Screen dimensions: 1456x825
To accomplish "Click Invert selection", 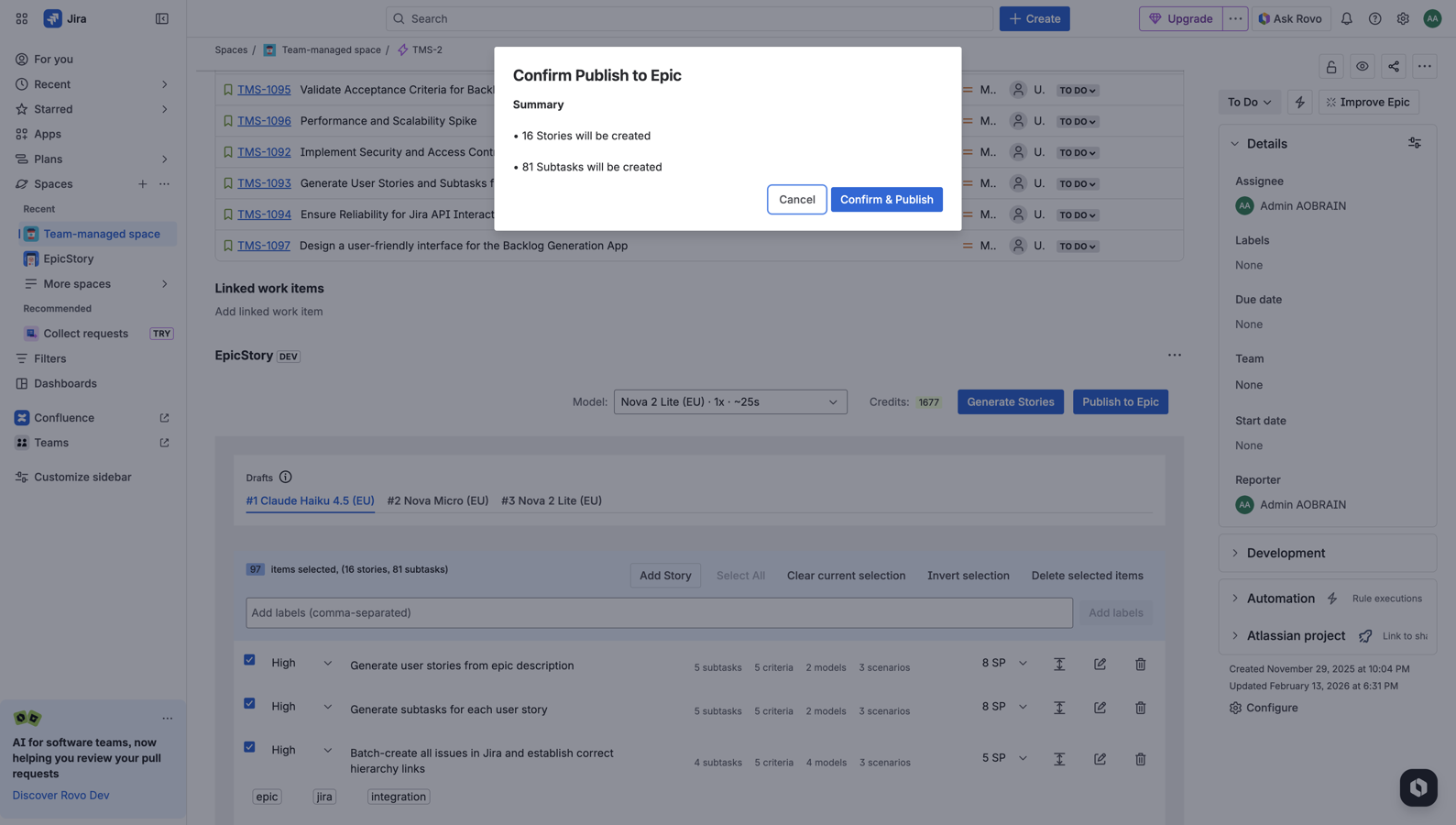I will point(968,576).
